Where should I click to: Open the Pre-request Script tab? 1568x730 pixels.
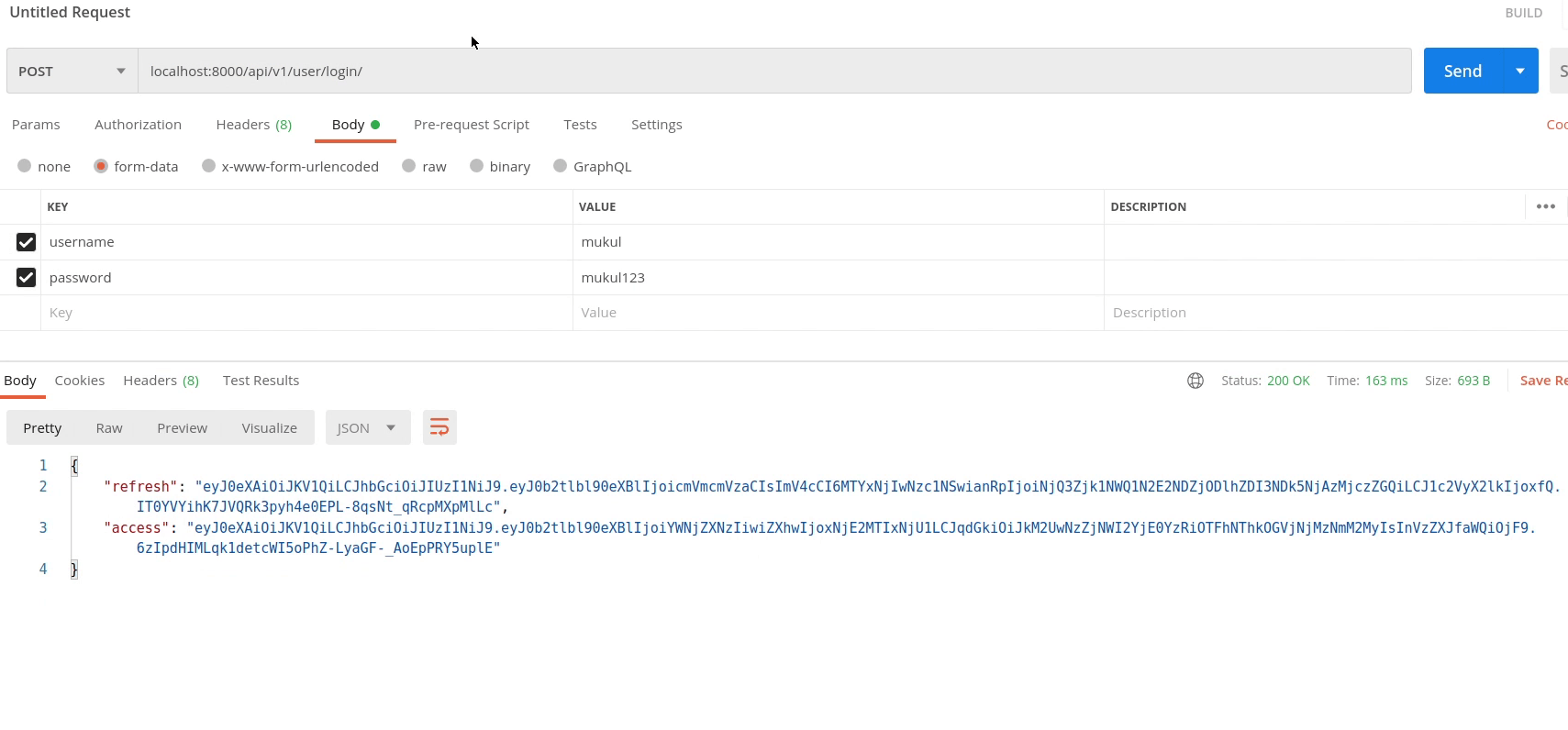click(x=471, y=125)
